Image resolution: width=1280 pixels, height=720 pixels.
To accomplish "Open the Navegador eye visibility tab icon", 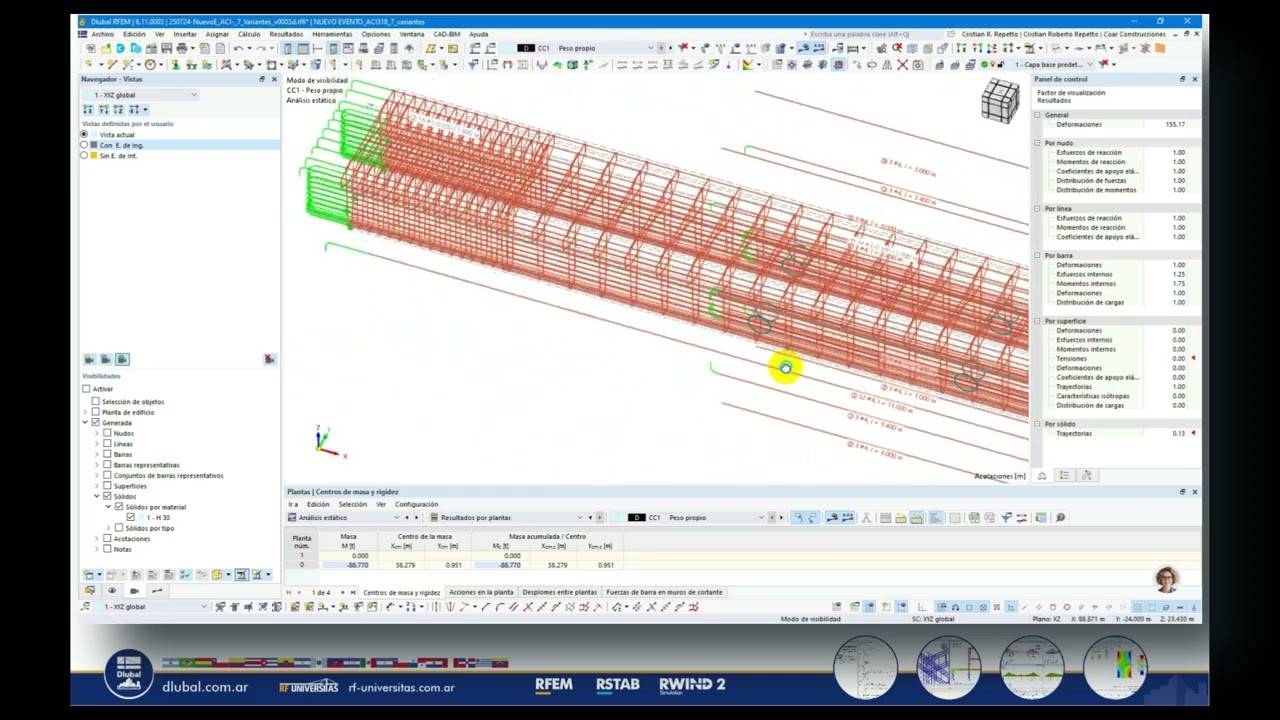I will pyautogui.click(x=111, y=591).
